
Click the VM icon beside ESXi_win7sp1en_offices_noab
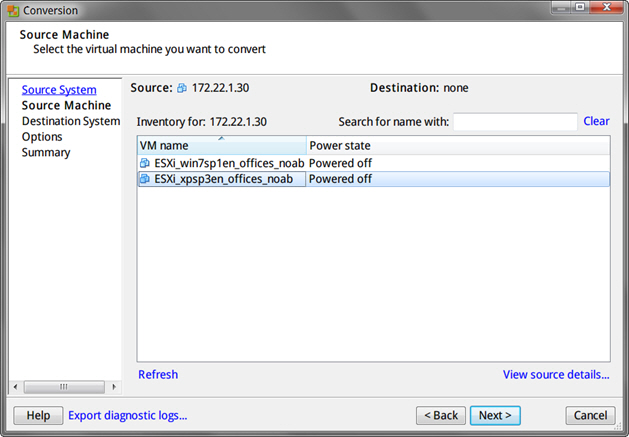(x=145, y=163)
